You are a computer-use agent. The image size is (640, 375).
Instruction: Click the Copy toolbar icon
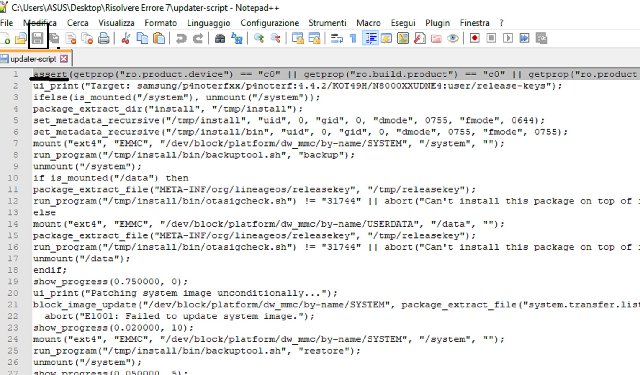pos(142,39)
